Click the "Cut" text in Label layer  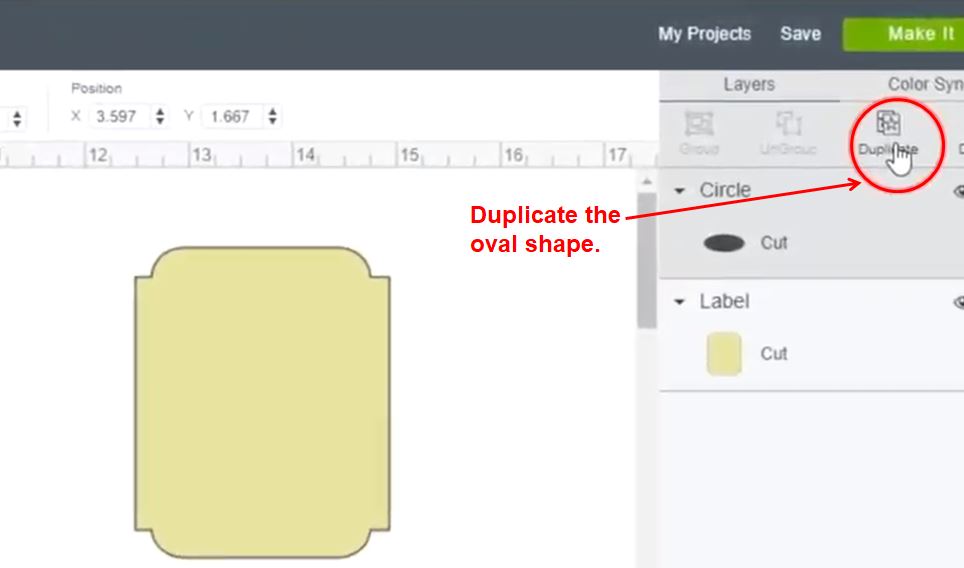pyautogui.click(x=774, y=353)
